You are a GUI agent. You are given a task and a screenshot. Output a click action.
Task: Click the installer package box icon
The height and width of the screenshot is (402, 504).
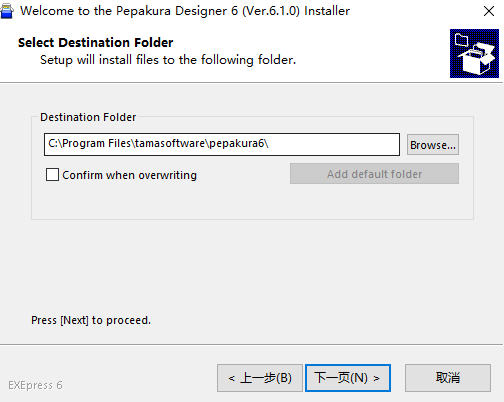[474, 53]
